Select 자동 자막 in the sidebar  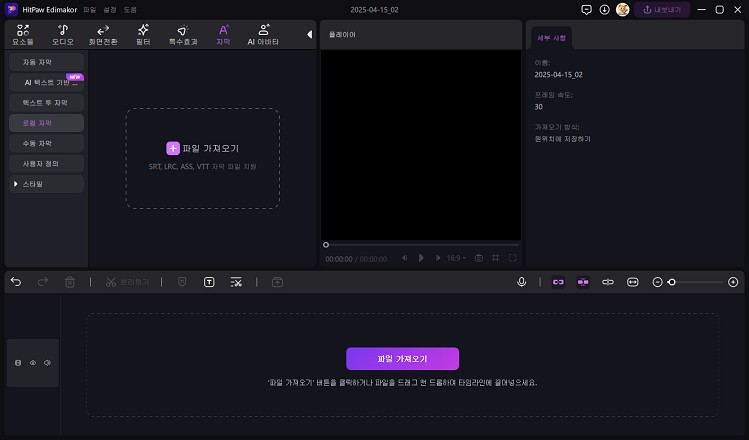(x=46, y=62)
